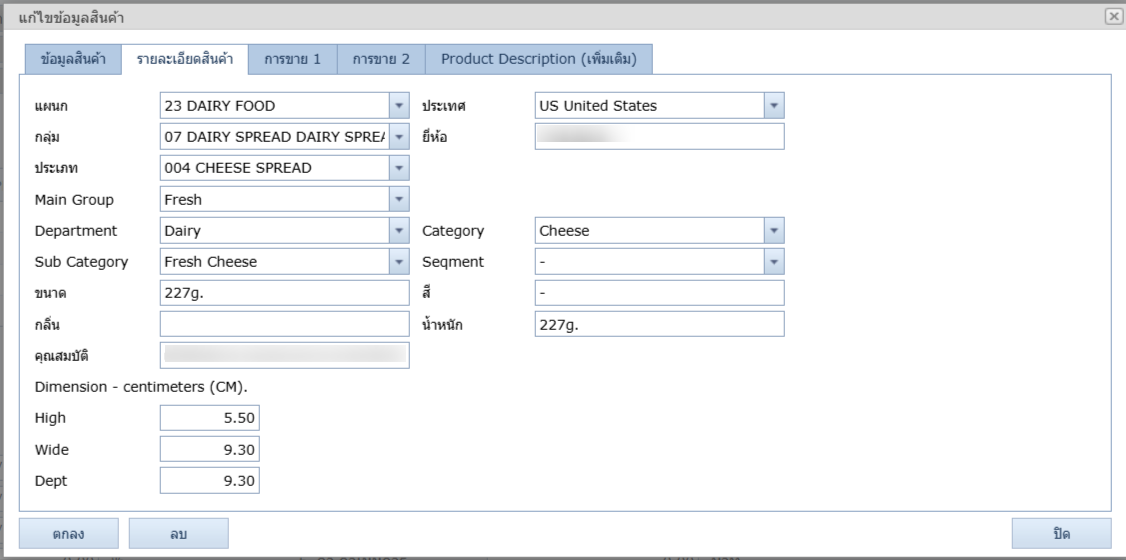Expand the Sub Category dropdown arrow
Viewport: 1126px width, 560px height.
(x=399, y=262)
